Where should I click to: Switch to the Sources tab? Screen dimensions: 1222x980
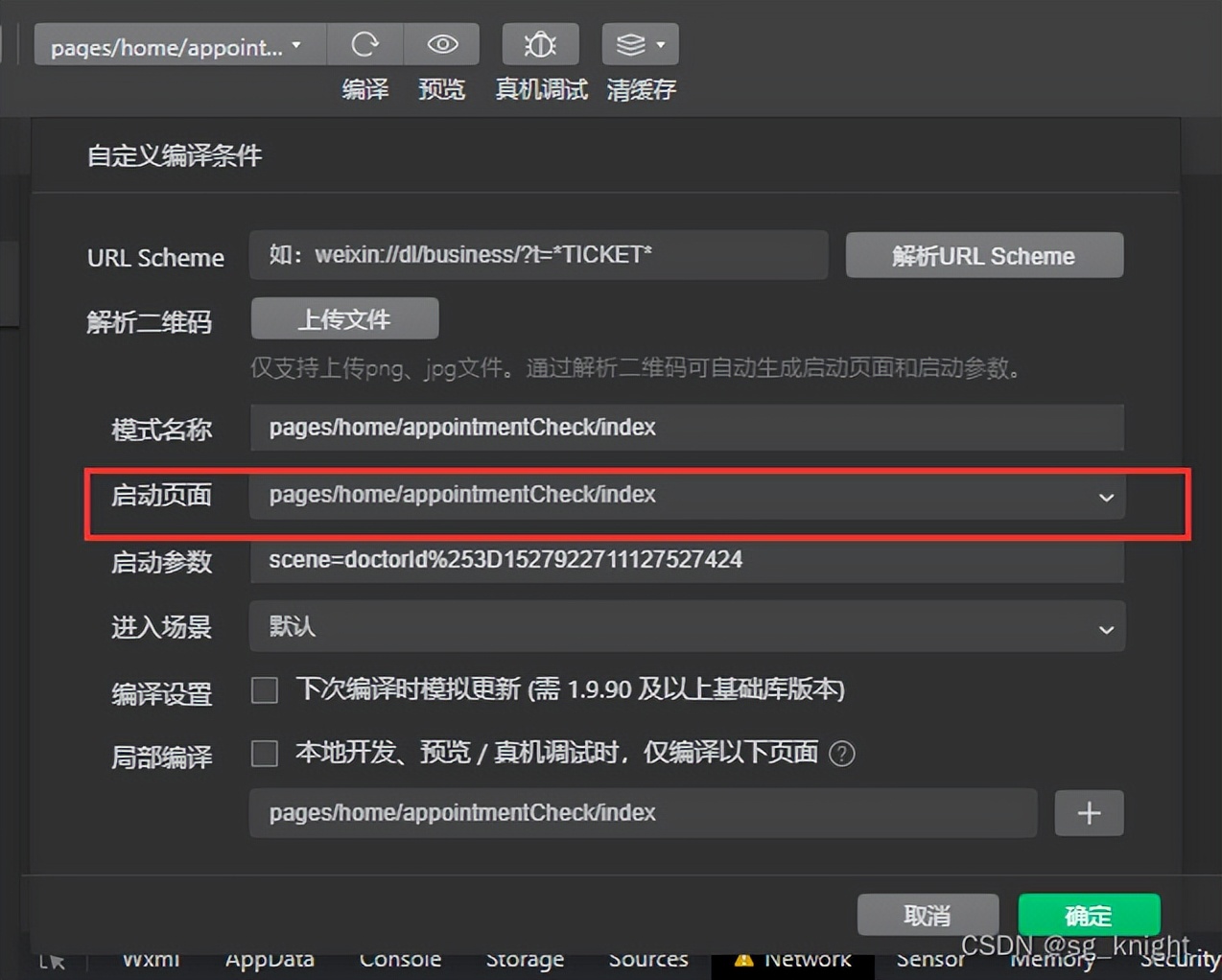point(648,959)
